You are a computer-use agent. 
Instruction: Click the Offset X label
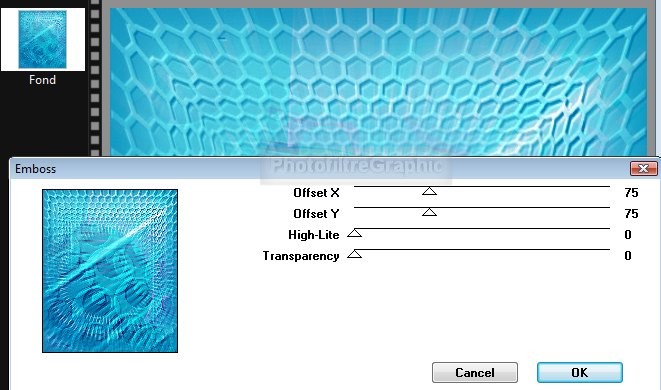(316, 193)
